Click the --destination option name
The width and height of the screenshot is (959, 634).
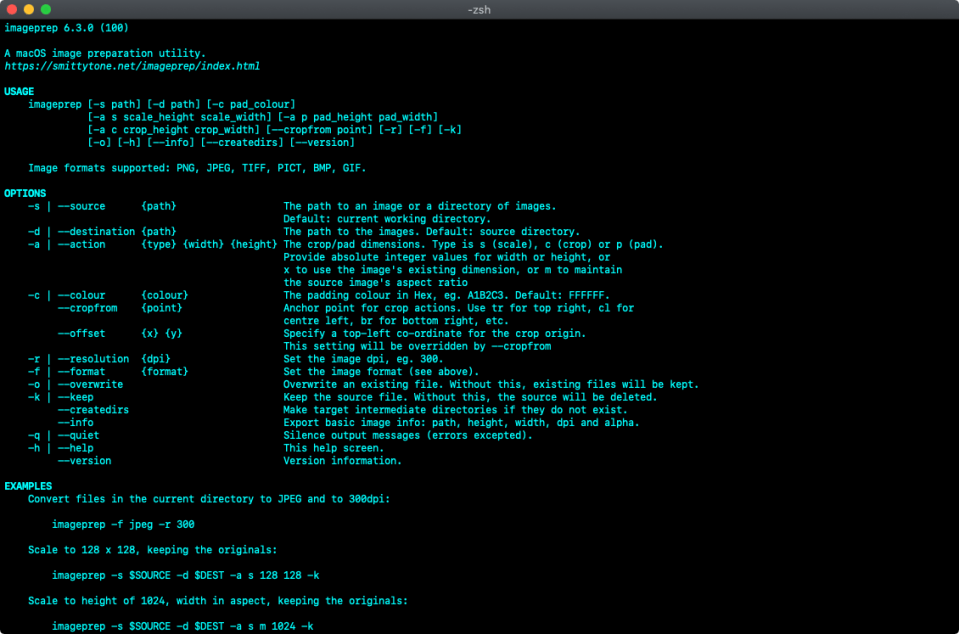(x=96, y=231)
